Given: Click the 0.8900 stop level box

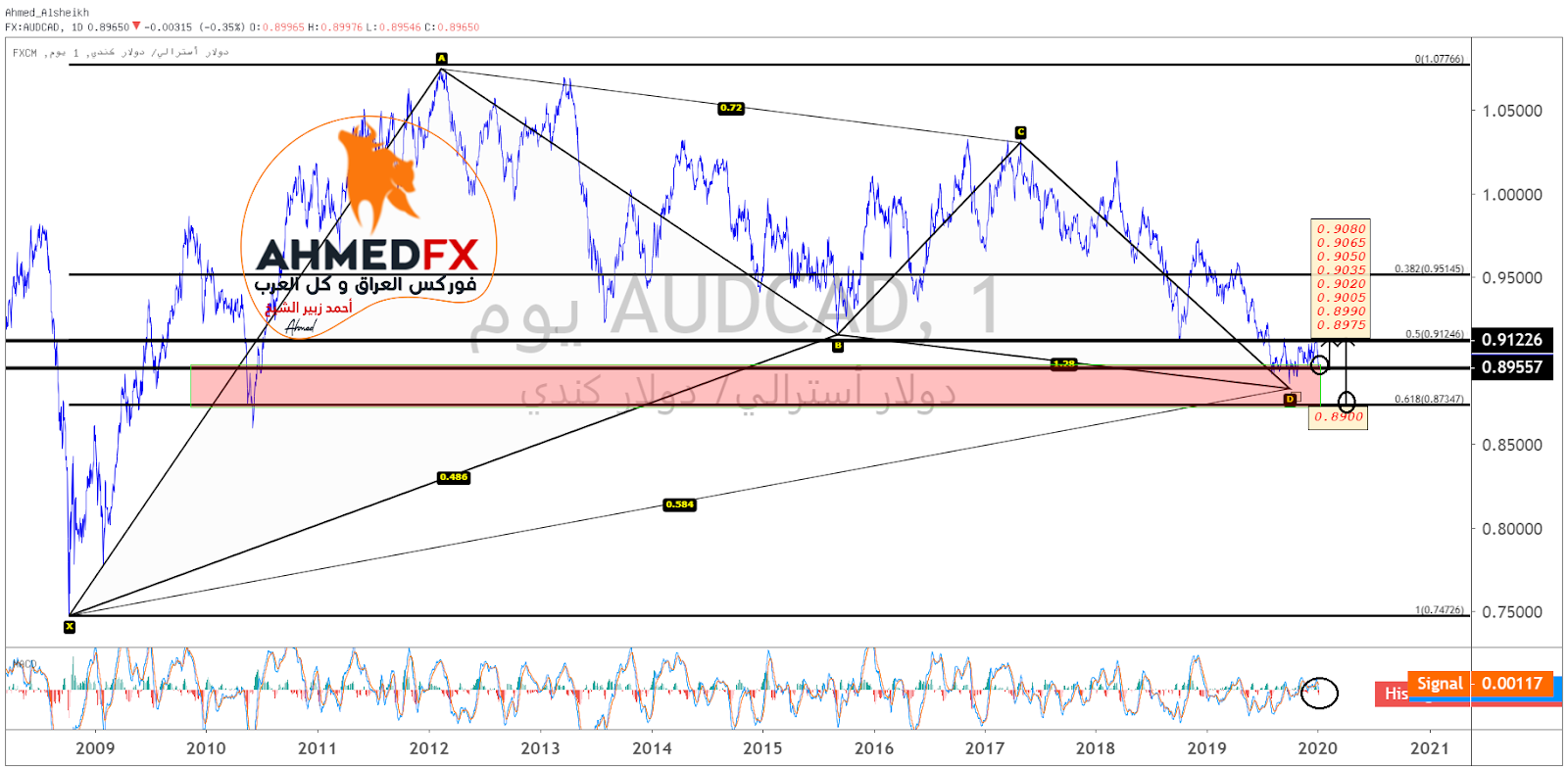Looking at the screenshot, I should click(1338, 416).
